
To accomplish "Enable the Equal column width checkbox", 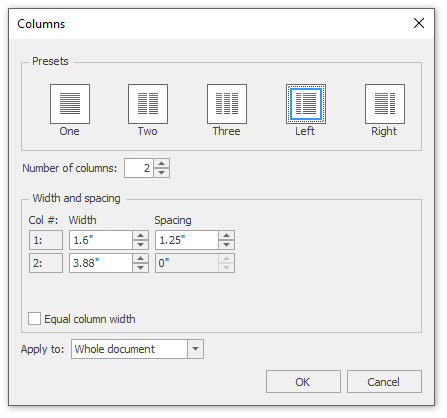I will [35, 319].
